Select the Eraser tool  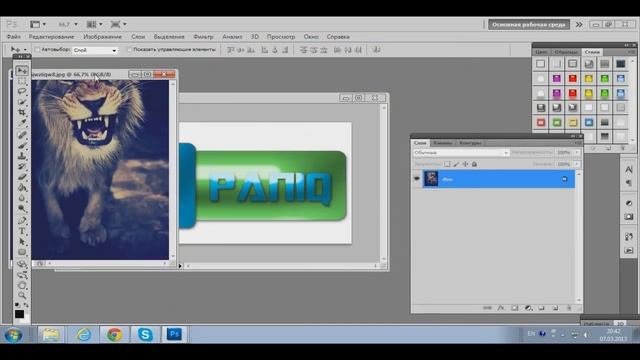point(22,177)
